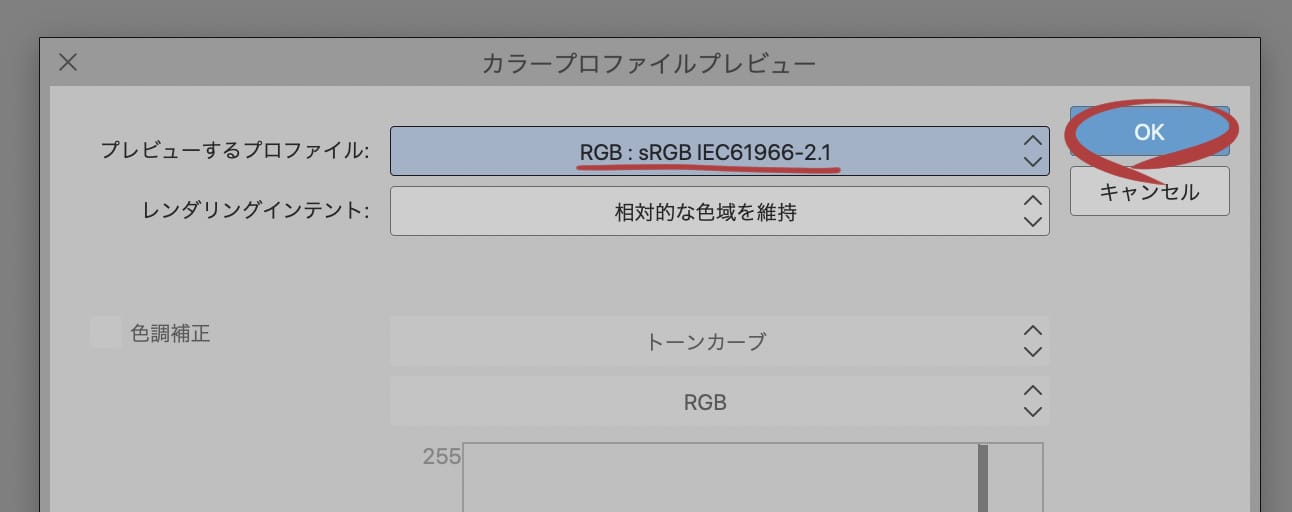Click inside the tone curve graph
The width and height of the screenshot is (1292, 512).
pyautogui.click(x=753, y=478)
